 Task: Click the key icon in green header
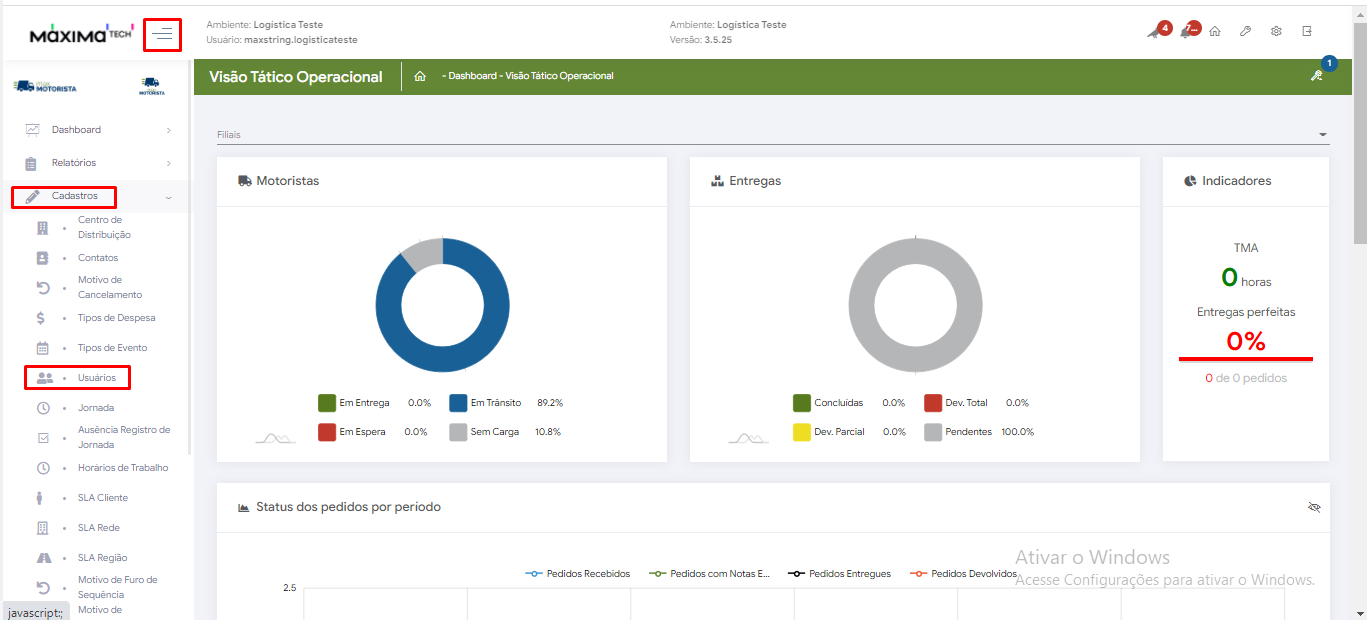click(x=1317, y=76)
